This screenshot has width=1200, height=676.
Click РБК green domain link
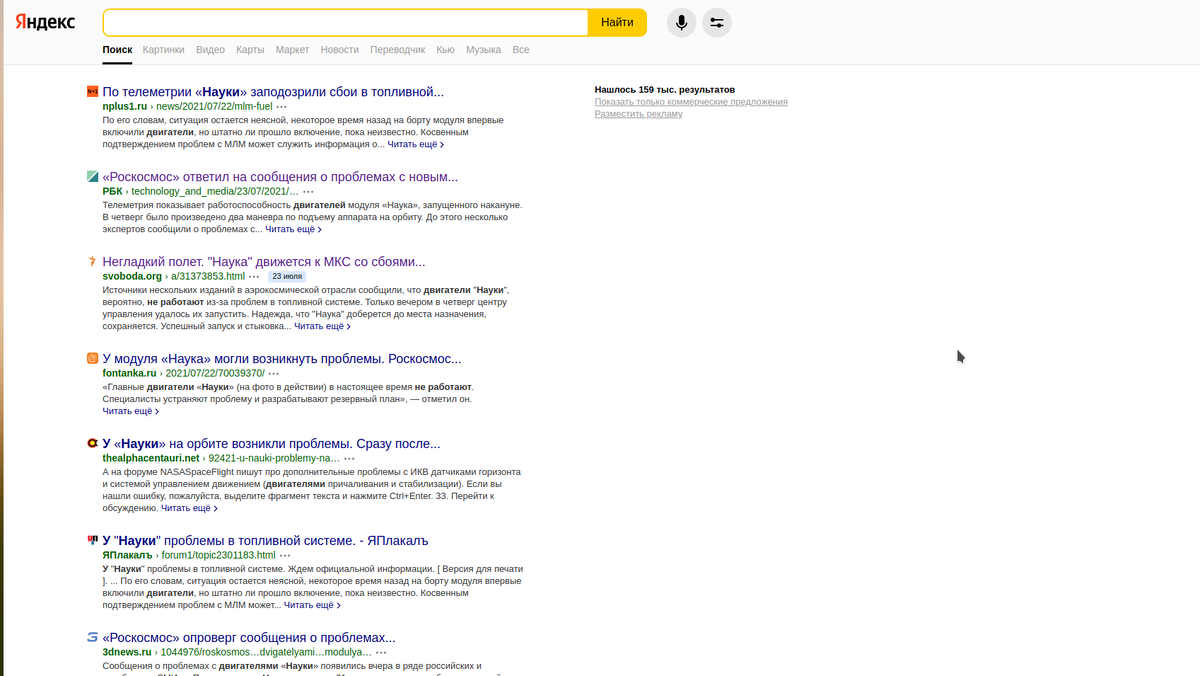[113, 191]
